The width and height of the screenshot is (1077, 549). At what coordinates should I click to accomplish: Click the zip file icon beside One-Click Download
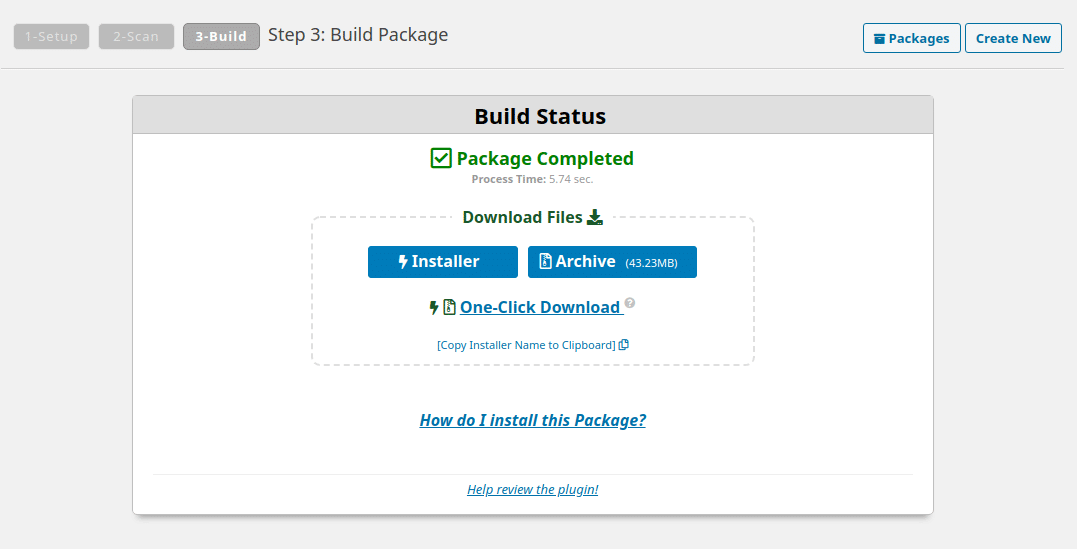pos(450,308)
